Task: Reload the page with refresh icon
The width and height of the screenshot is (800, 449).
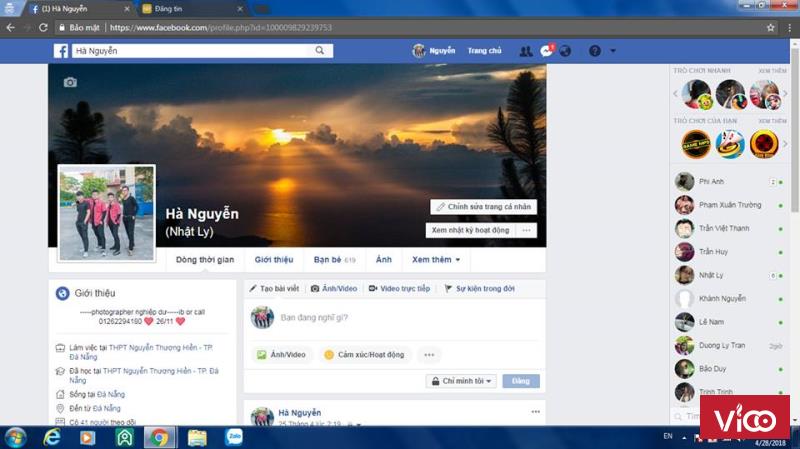Action: pos(43,28)
